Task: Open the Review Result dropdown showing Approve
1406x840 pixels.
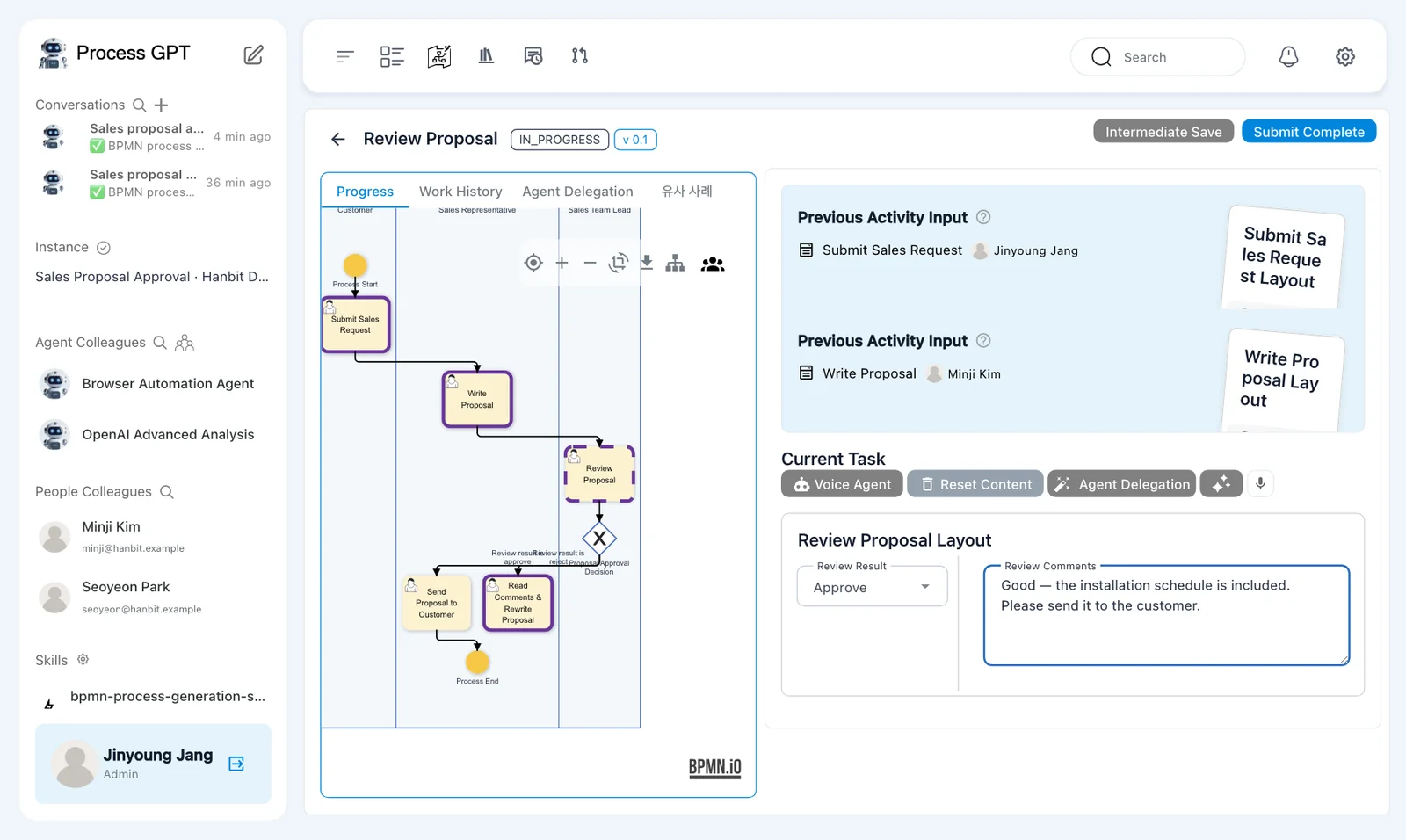Action: click(872, 587)
